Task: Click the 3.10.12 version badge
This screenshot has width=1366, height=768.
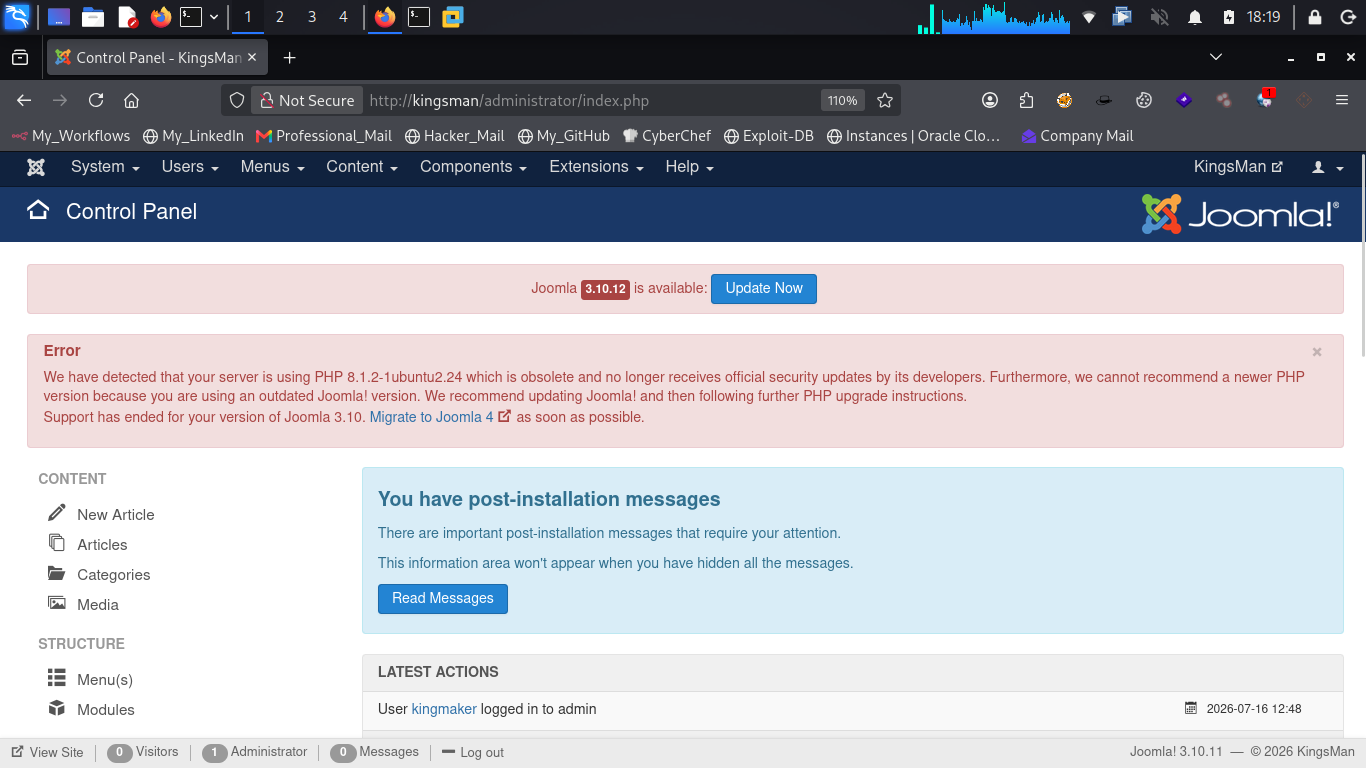Action: pyautogui.click(x=605, y=289)
